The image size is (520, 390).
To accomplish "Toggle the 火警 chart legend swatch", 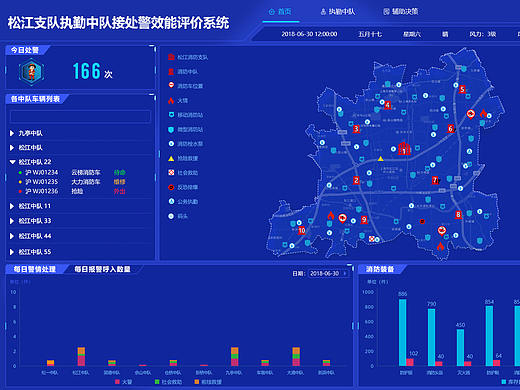I will [x=117, y=382].
